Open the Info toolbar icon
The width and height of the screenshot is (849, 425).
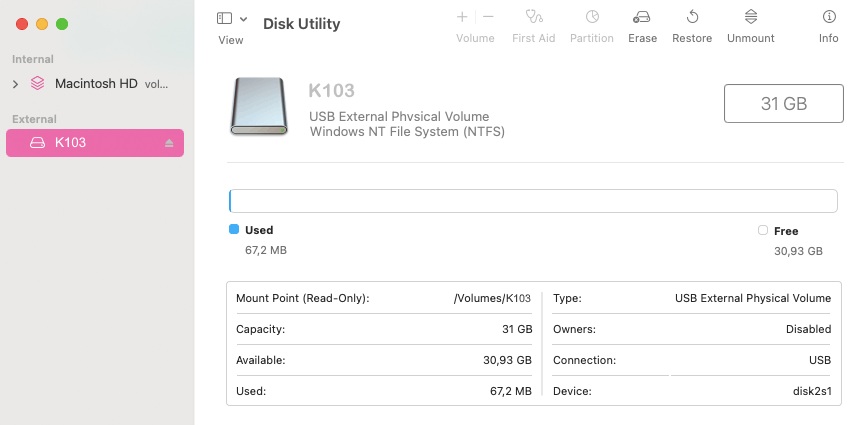(x=829, y=17)
